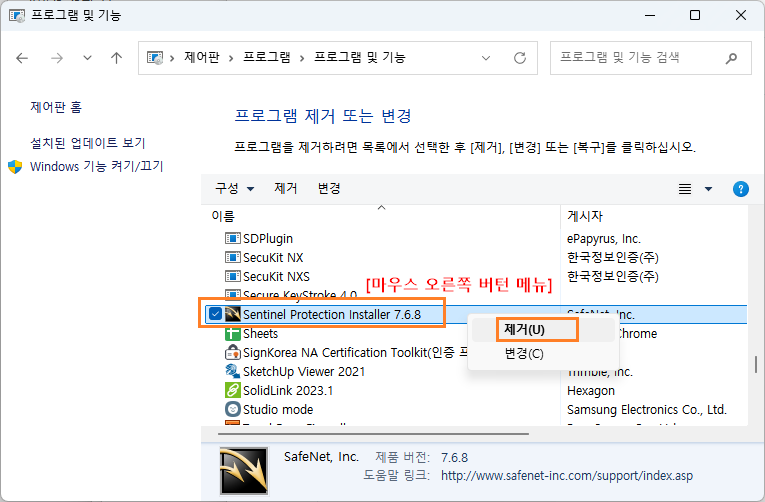Click the window title bar app icon

[x=17, y=16]
